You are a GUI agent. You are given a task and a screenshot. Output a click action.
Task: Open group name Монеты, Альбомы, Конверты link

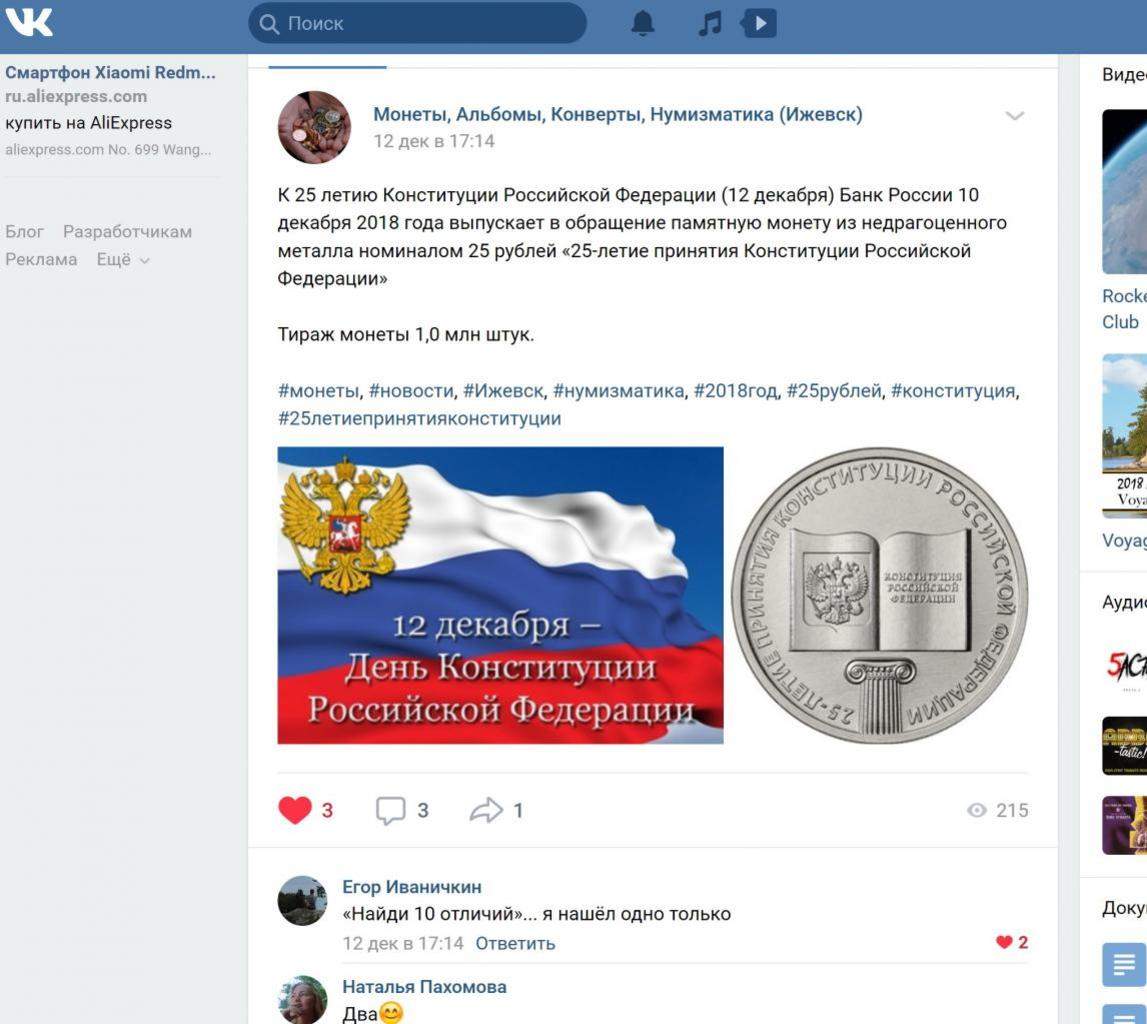[618, 115]
